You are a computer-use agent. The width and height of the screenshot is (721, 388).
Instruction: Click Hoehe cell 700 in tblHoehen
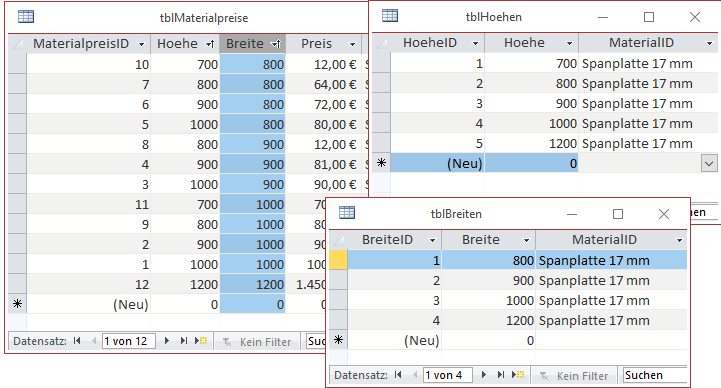tap(531, 63)
